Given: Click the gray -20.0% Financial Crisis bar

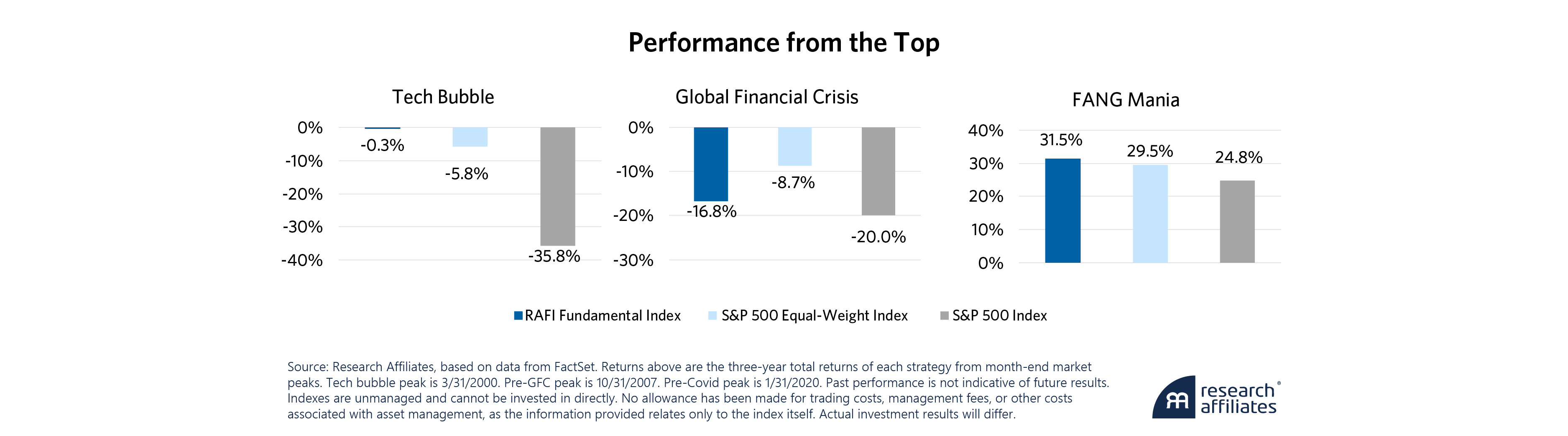Looking at the screenshot, I should (x=878, y=171).
